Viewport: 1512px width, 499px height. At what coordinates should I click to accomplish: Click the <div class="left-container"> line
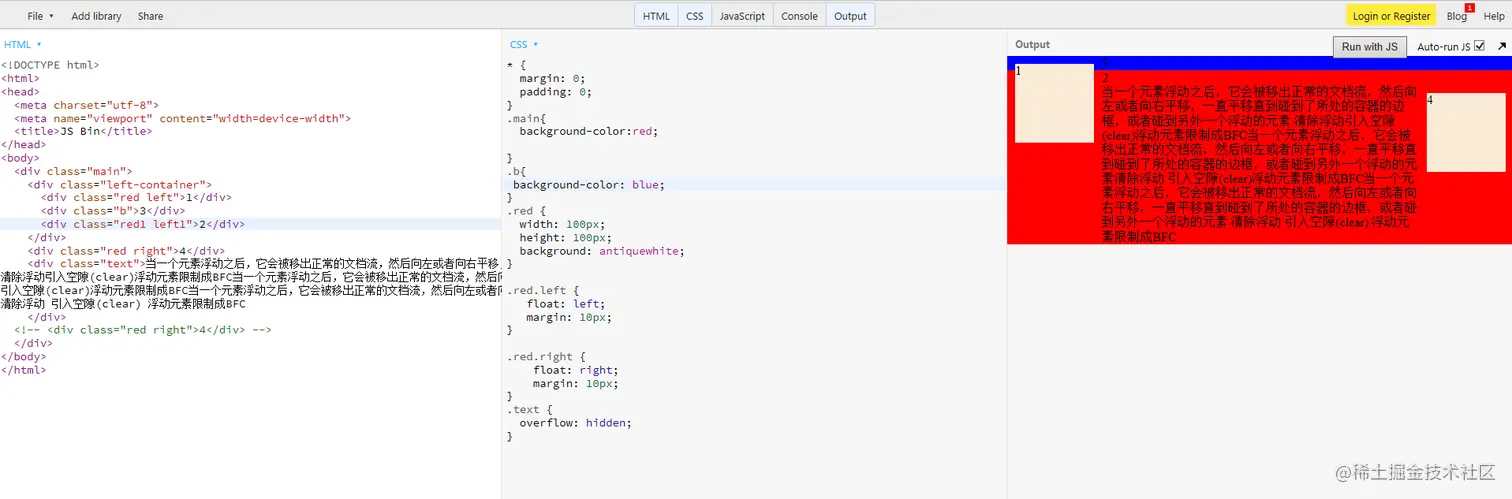coord(119,184)
